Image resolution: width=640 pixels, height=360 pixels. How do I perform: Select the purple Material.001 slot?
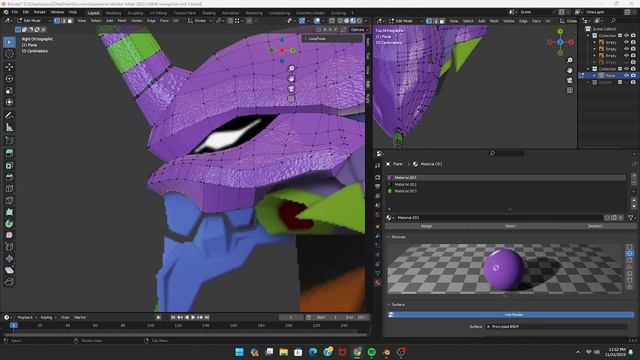coord(506,178)
